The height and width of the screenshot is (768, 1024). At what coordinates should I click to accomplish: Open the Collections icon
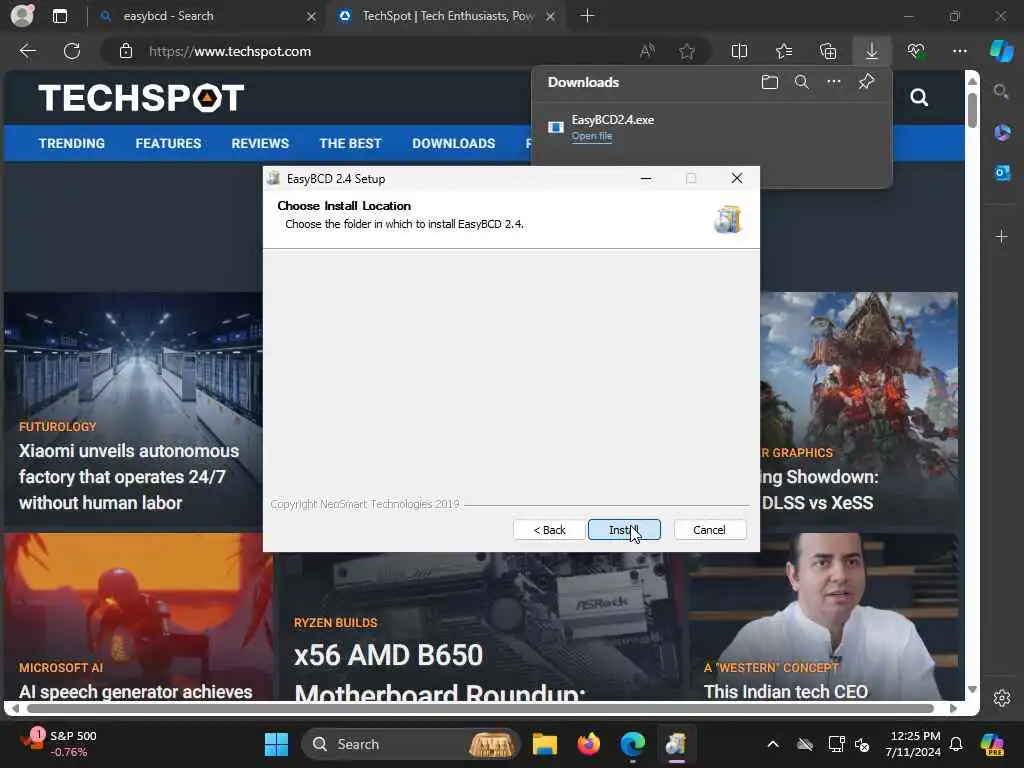click(x=828, y=51)
